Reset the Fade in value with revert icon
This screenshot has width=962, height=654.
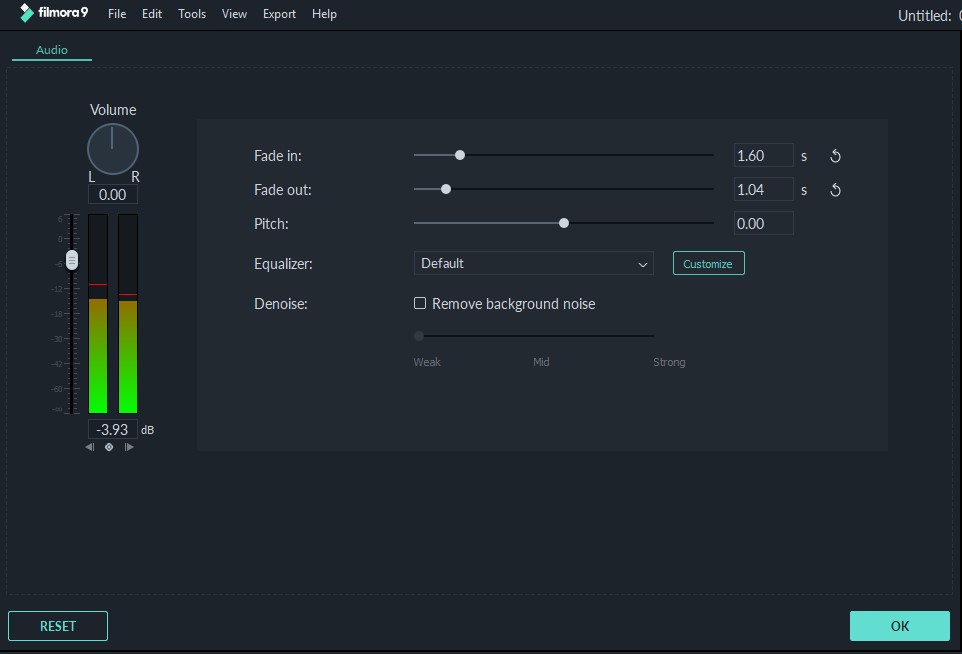835,155
